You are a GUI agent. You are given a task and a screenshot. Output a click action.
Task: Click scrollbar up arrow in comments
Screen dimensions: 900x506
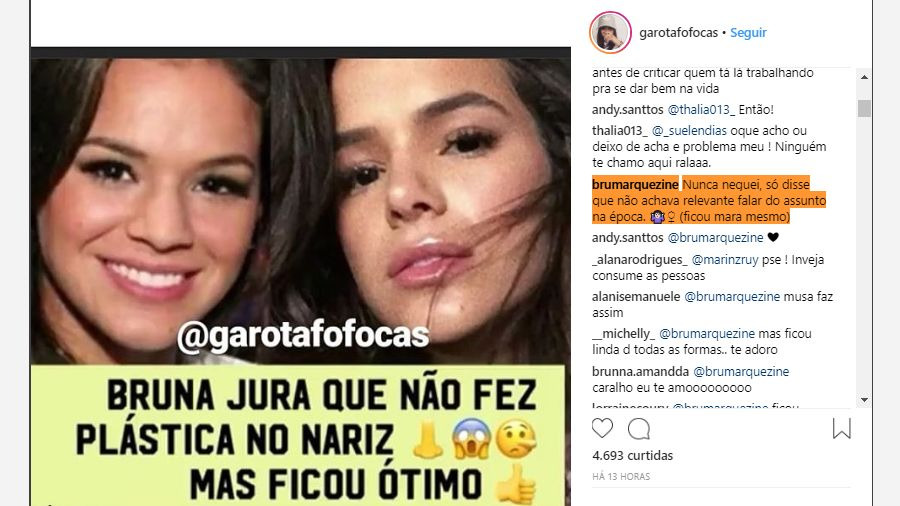coord(864,77)
